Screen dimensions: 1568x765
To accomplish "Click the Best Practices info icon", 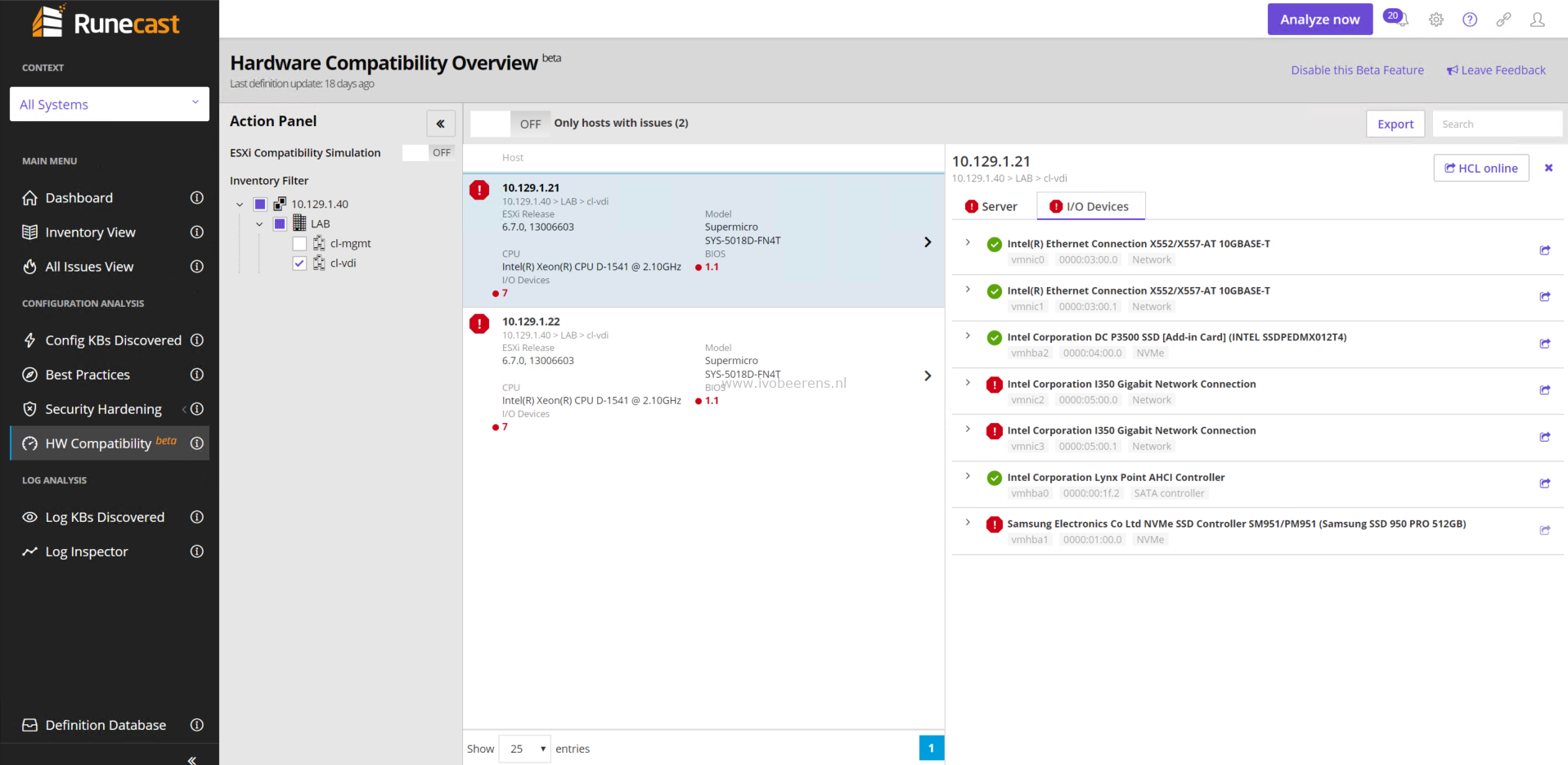I will click(197, 374).
